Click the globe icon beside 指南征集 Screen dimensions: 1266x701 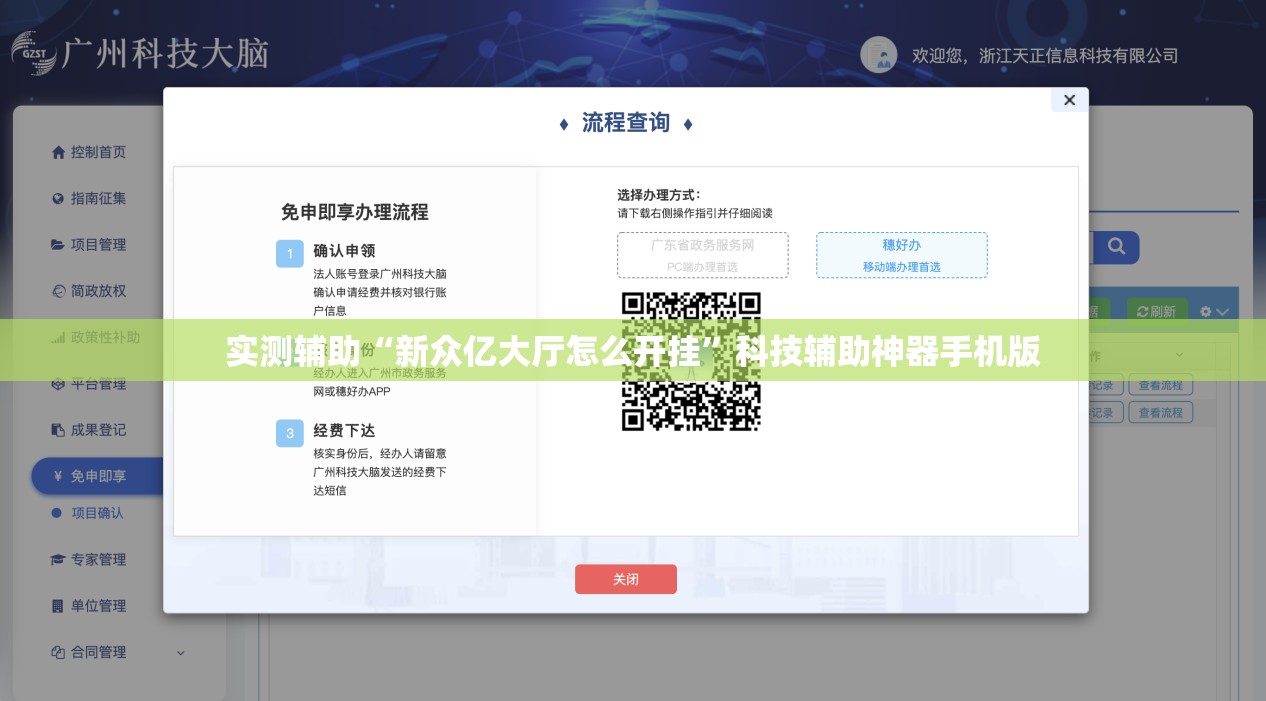click(x=58, y=198)
